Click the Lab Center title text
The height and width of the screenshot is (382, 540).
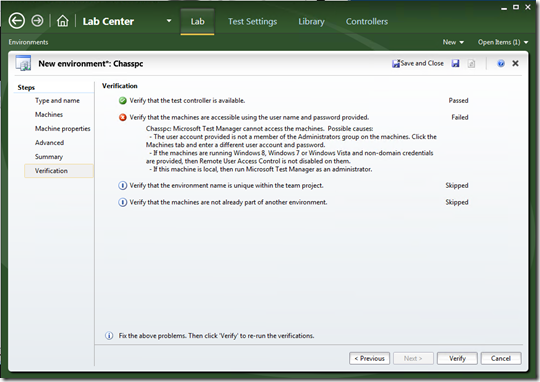108,21
